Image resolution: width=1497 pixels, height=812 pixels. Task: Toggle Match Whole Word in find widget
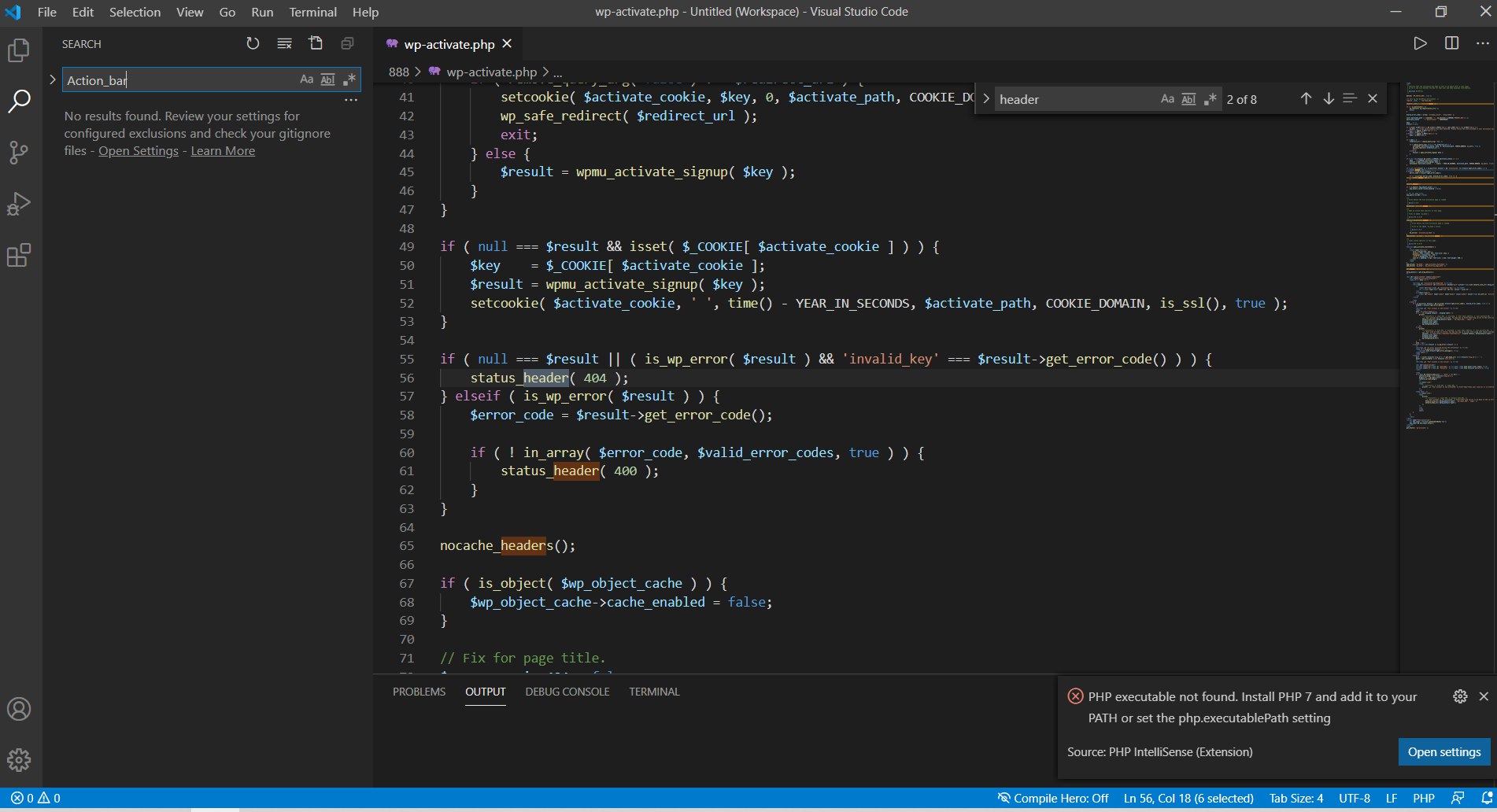coord(1188,99)
